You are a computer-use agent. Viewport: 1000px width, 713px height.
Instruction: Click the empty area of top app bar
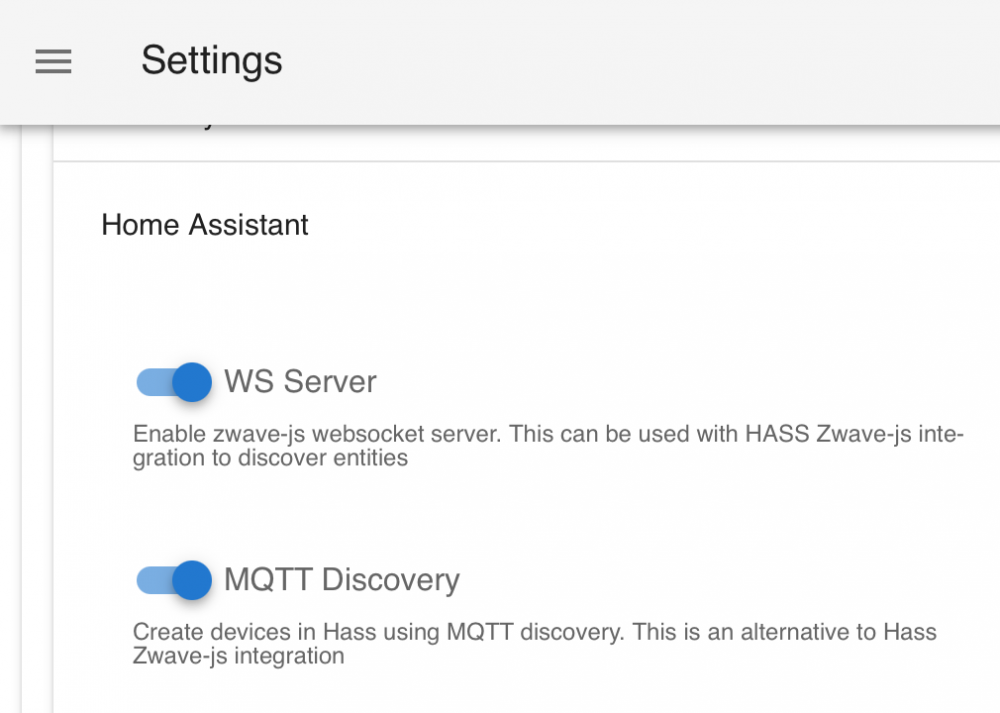[650, 61]
